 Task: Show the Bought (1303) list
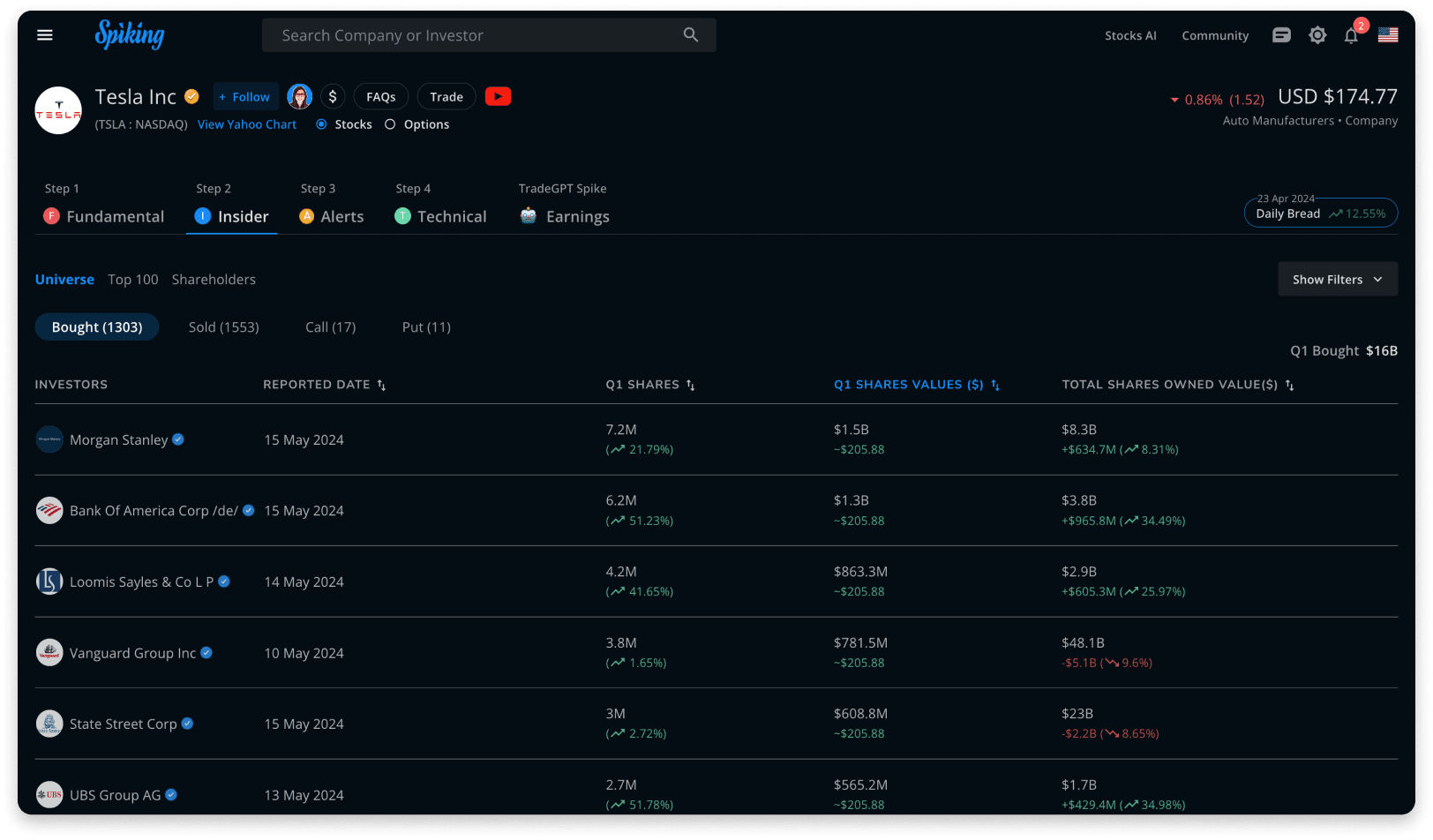[97, 327]
